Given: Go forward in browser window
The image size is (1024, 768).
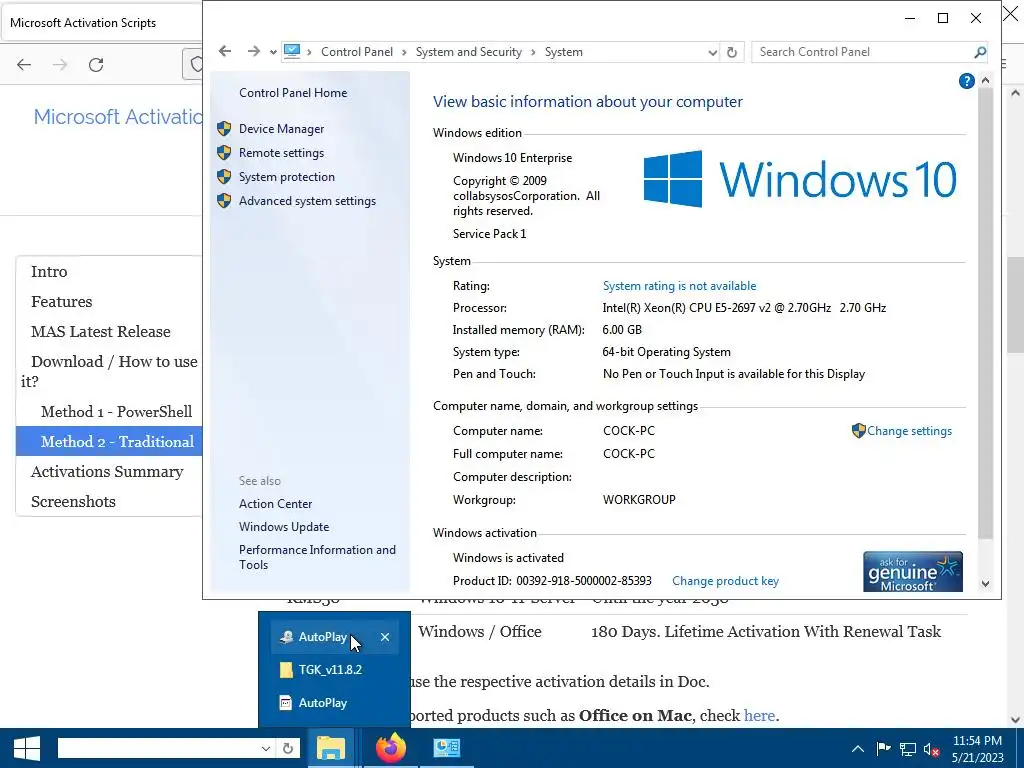Looking at the screenshot, I should [x=60, y=64].
